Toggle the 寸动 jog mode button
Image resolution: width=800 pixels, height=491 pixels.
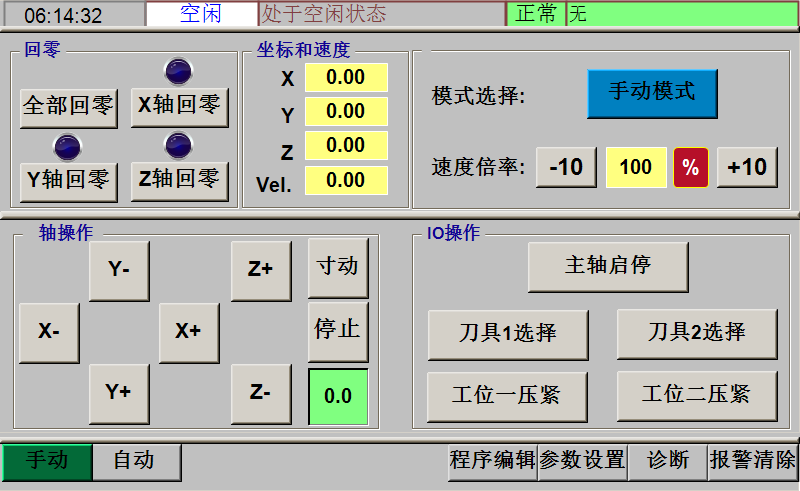338,267
